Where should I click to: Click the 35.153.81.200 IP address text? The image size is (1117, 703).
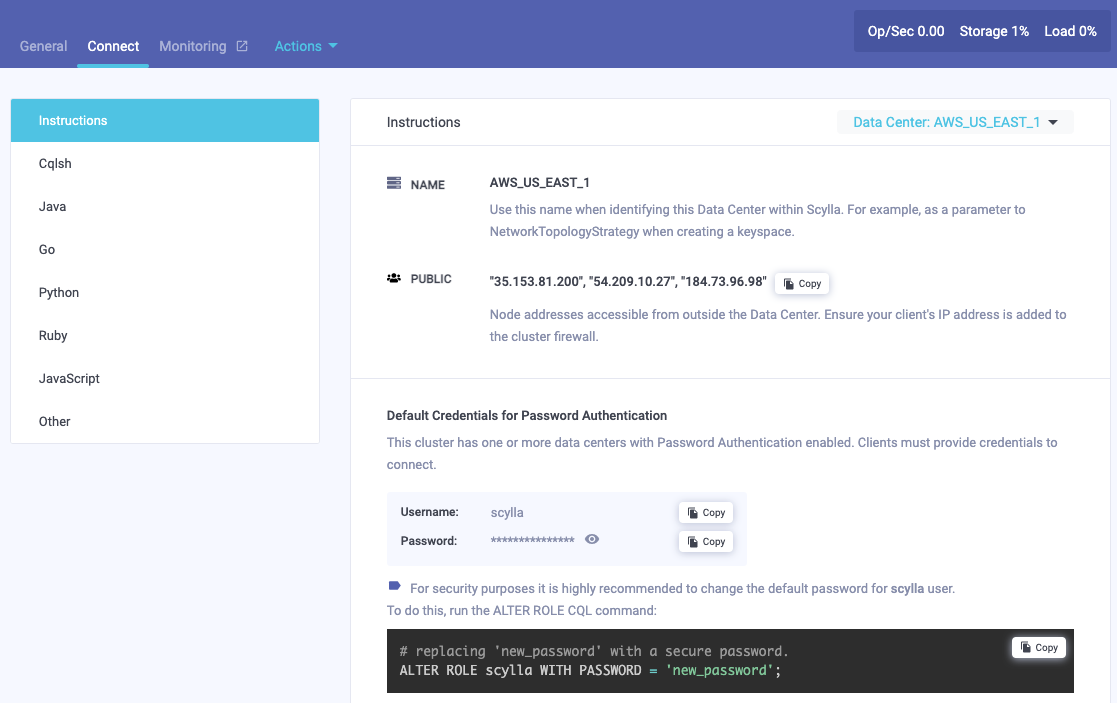(536, 281)
